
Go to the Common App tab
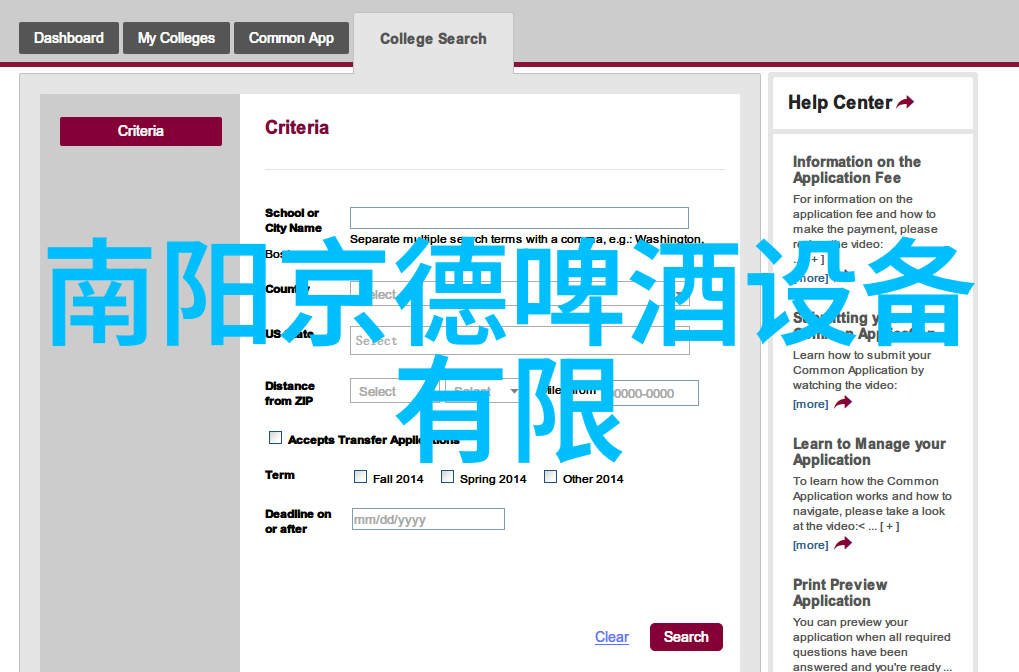(x=291, y=38)
